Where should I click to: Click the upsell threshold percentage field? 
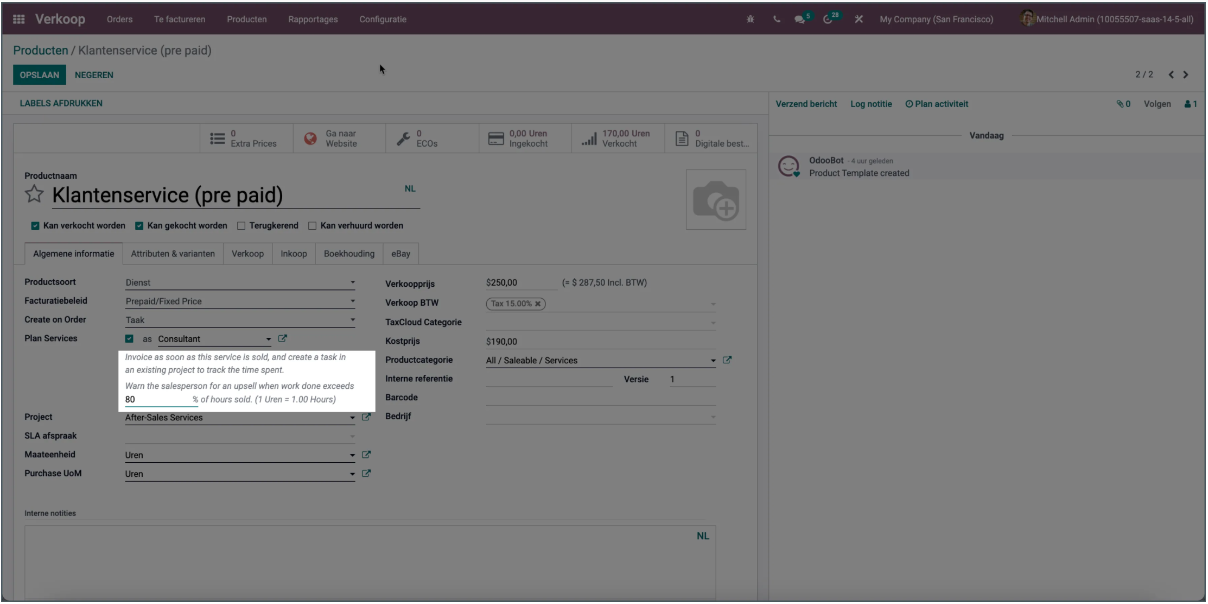157,399
